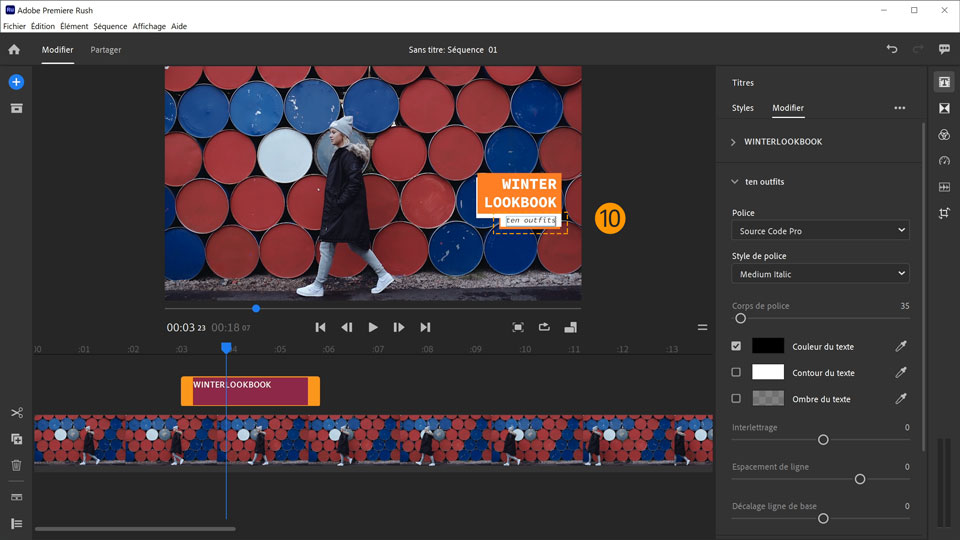The height and width of the screenshot is (540, 960).
Task: Switch to the Partager tab
Action: (106, 49)
